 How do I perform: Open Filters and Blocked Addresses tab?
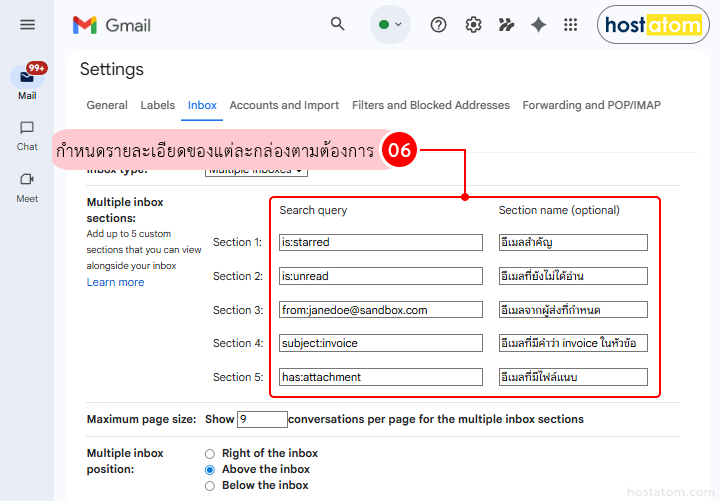pyautogui.click(x=431, y=105)
